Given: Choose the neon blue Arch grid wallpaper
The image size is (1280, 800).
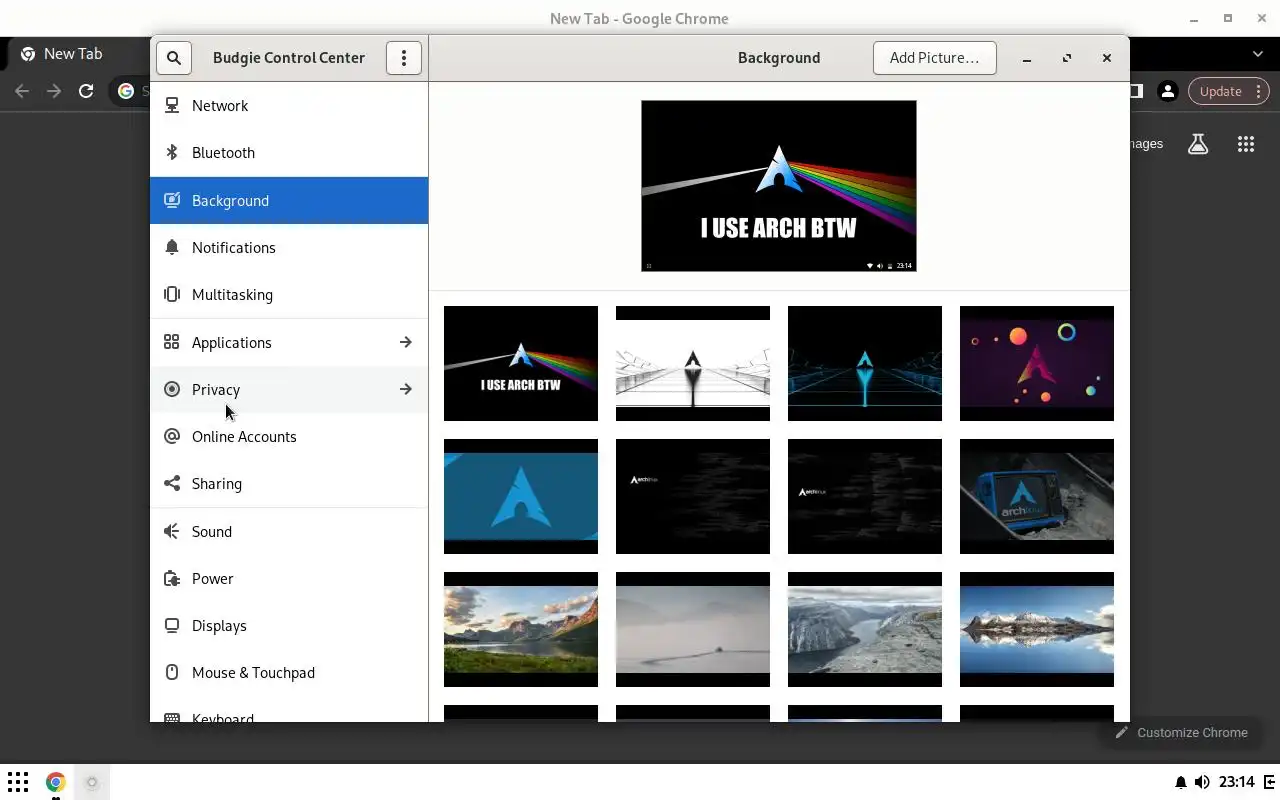Looking at the screenshot, I should point(865,363).
